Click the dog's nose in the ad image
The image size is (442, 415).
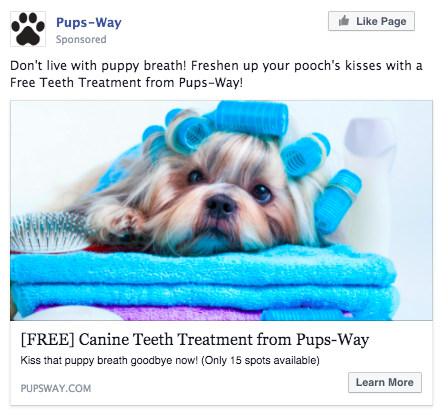221,205
